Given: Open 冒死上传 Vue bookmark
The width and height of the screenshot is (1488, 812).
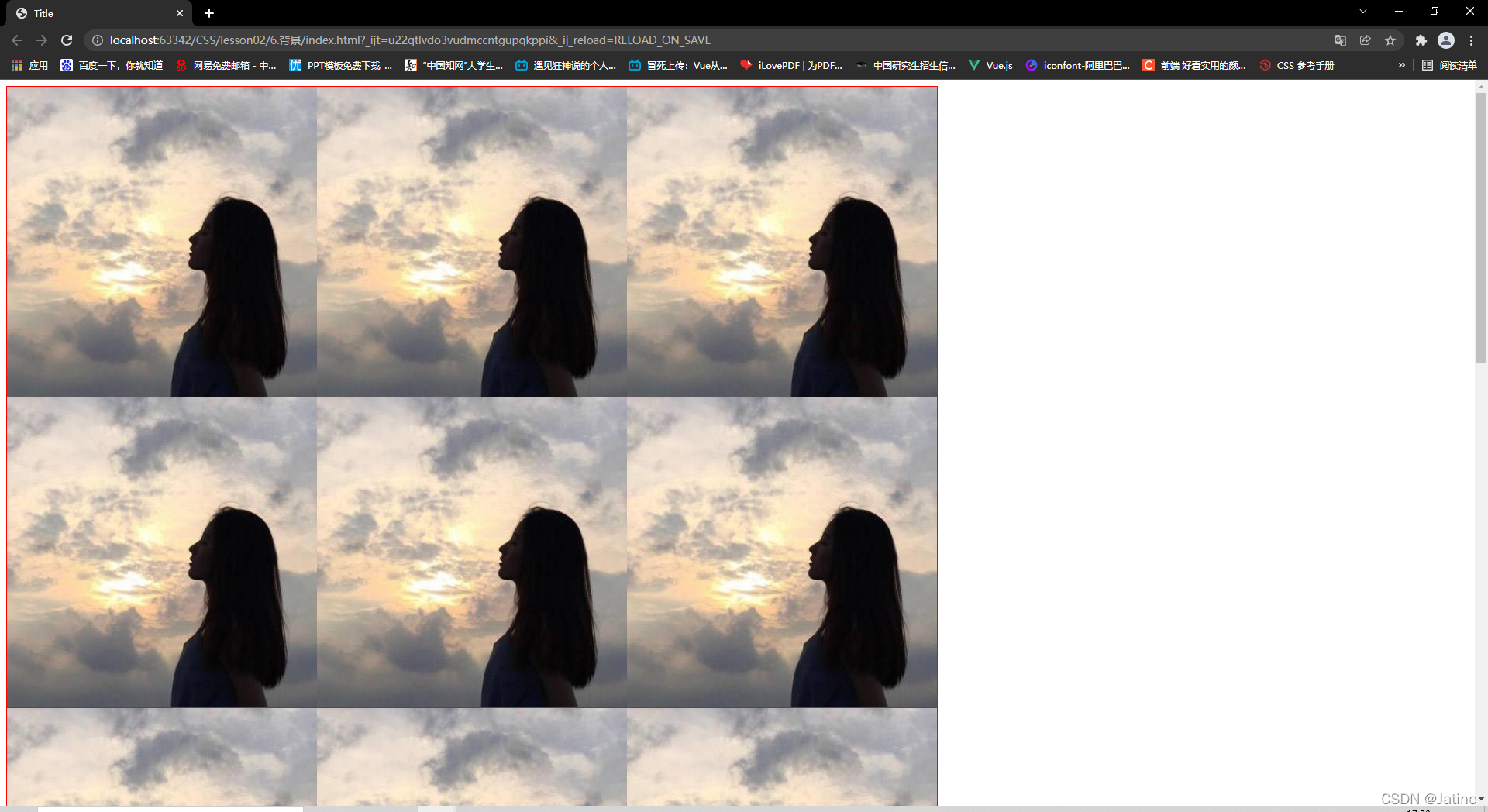Looking at the screenshot, I should (678, 66).
